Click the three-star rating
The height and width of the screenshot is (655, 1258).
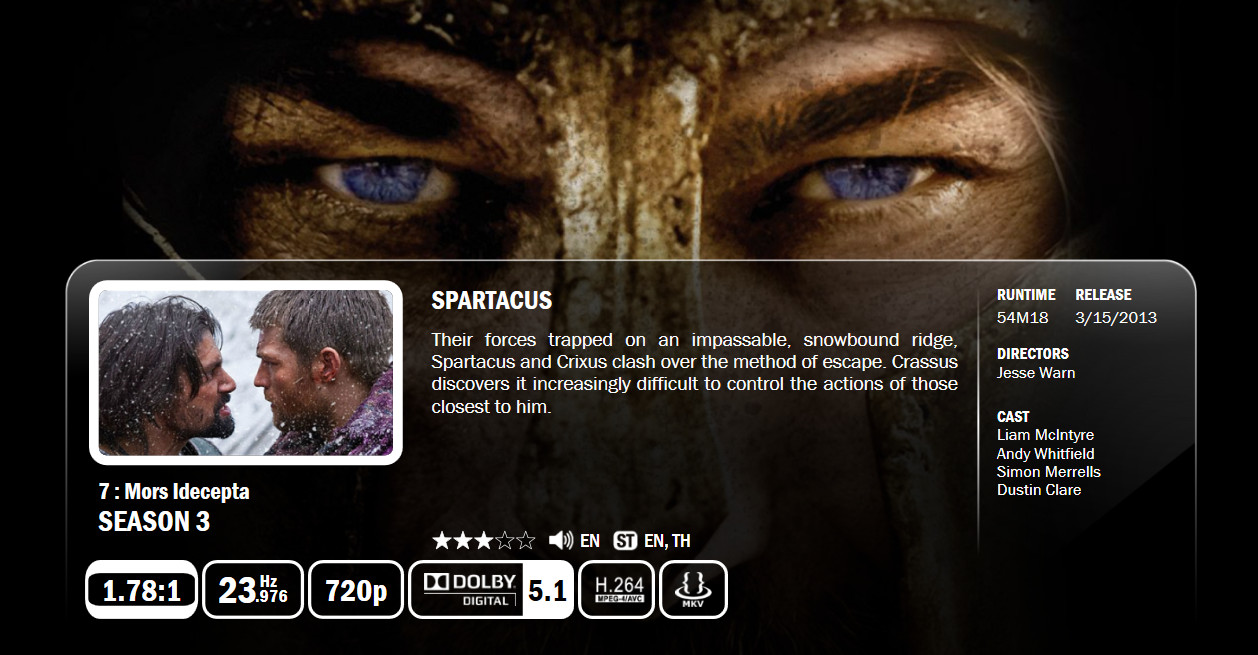point(483,541)
